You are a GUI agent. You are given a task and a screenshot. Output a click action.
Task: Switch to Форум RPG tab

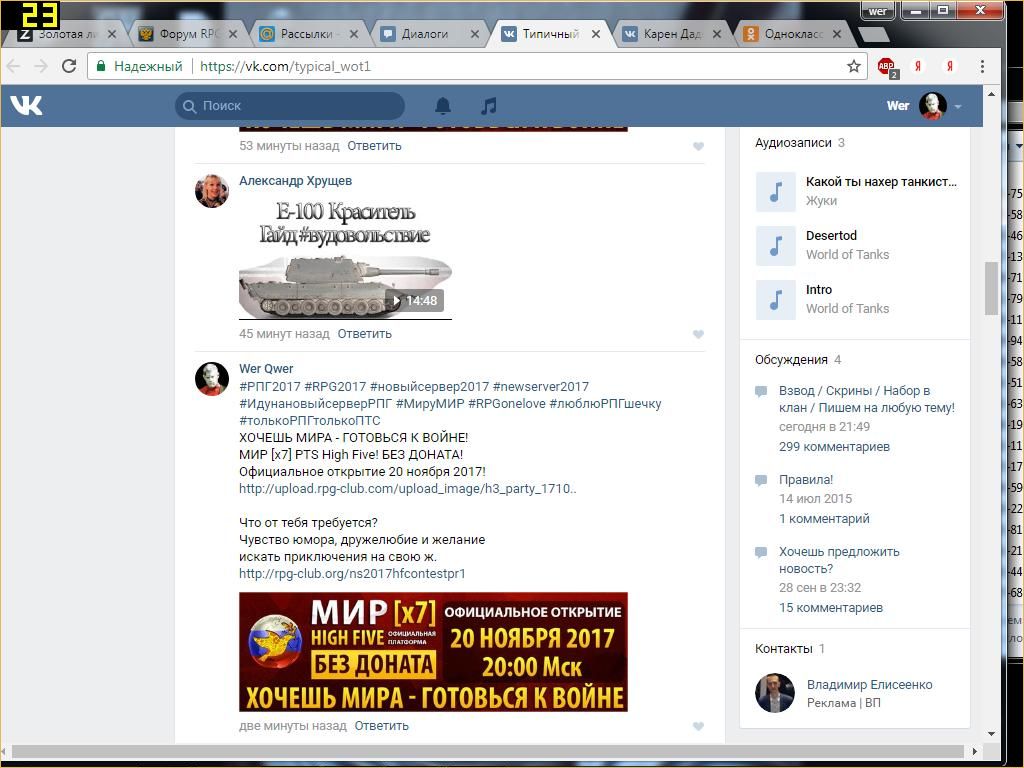pos(189,34)
